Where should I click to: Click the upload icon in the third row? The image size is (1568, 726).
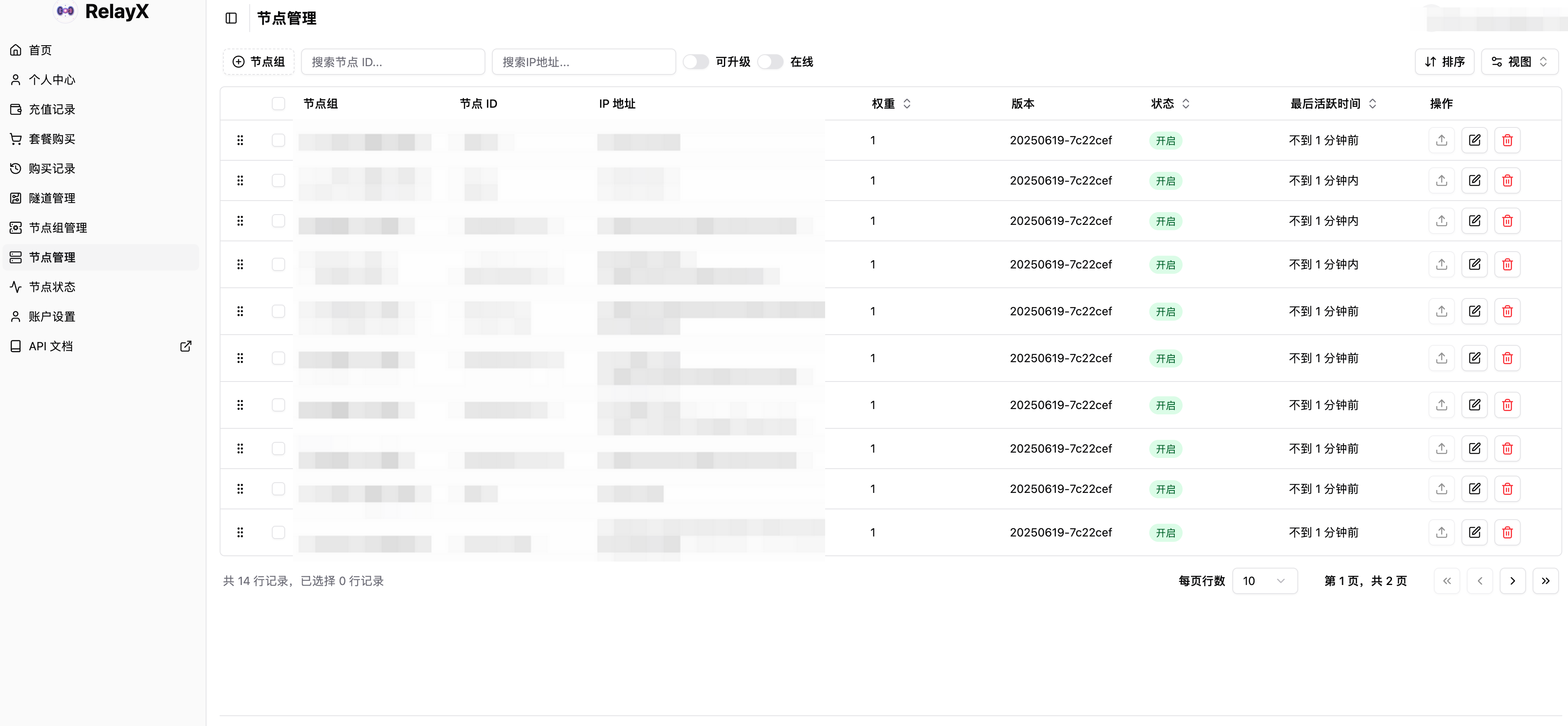(1441, 221)
